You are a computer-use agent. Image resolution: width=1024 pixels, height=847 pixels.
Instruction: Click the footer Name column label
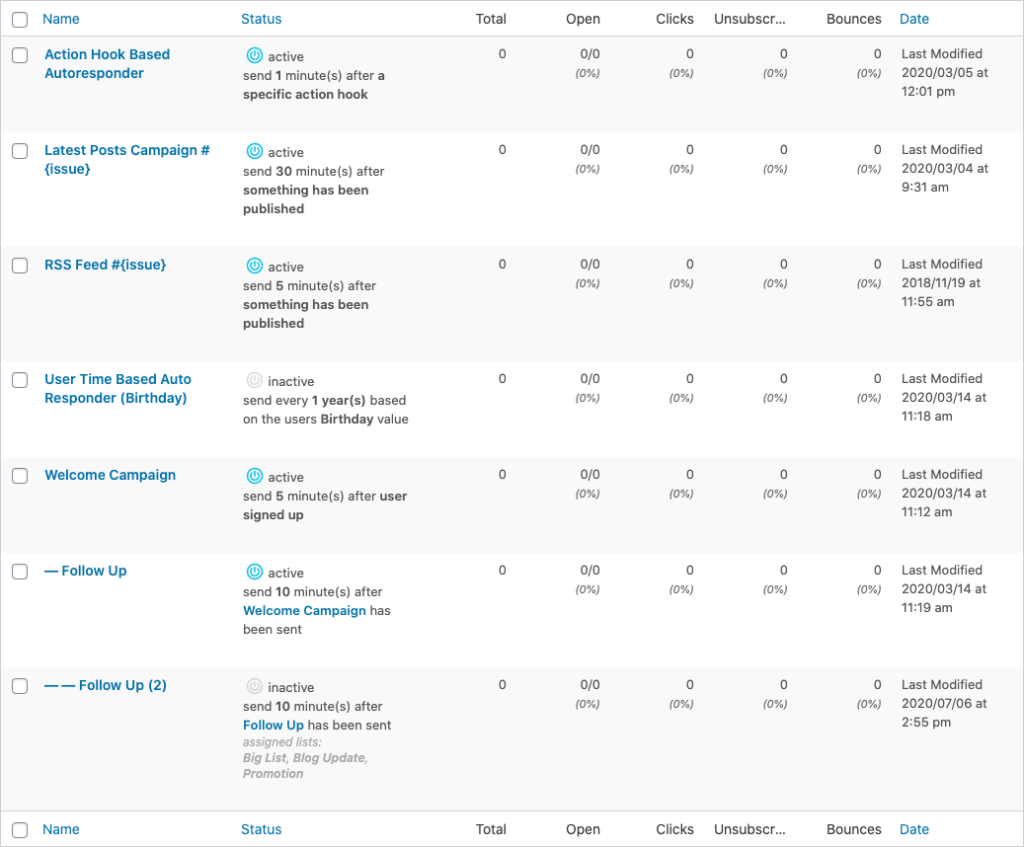tap(61, 829)
